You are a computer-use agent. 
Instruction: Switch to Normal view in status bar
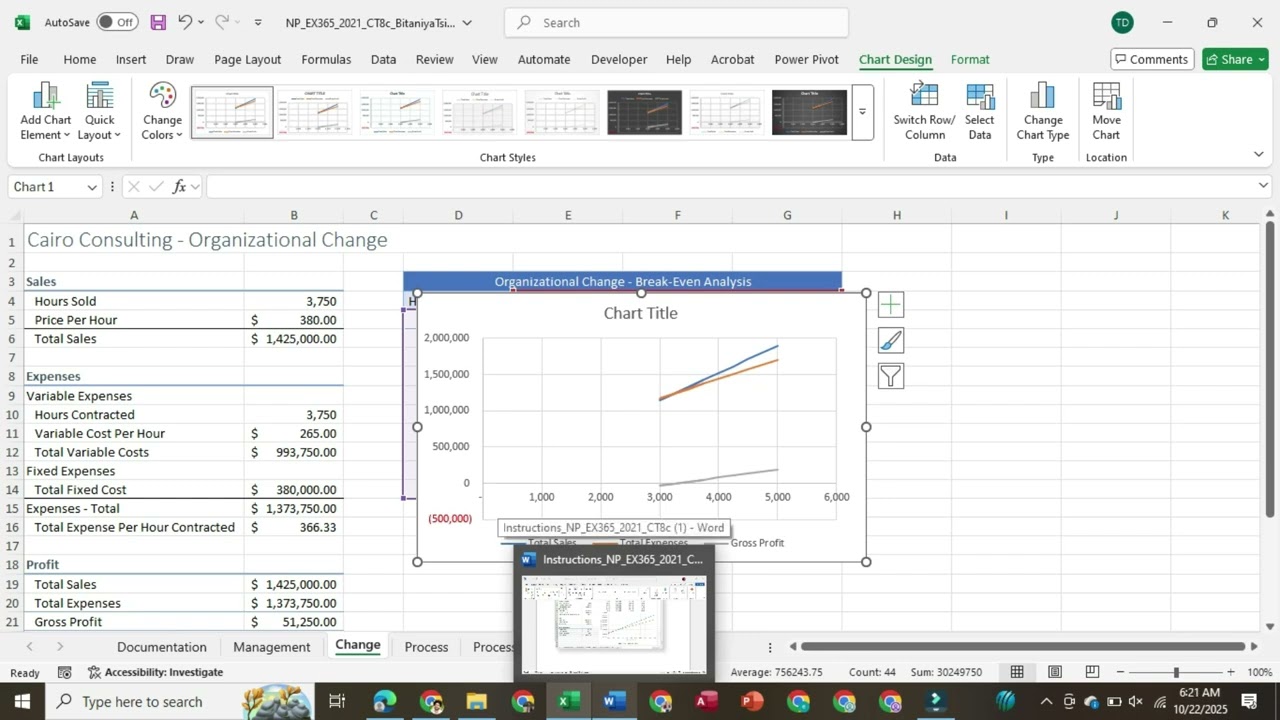click(1017, 672)
